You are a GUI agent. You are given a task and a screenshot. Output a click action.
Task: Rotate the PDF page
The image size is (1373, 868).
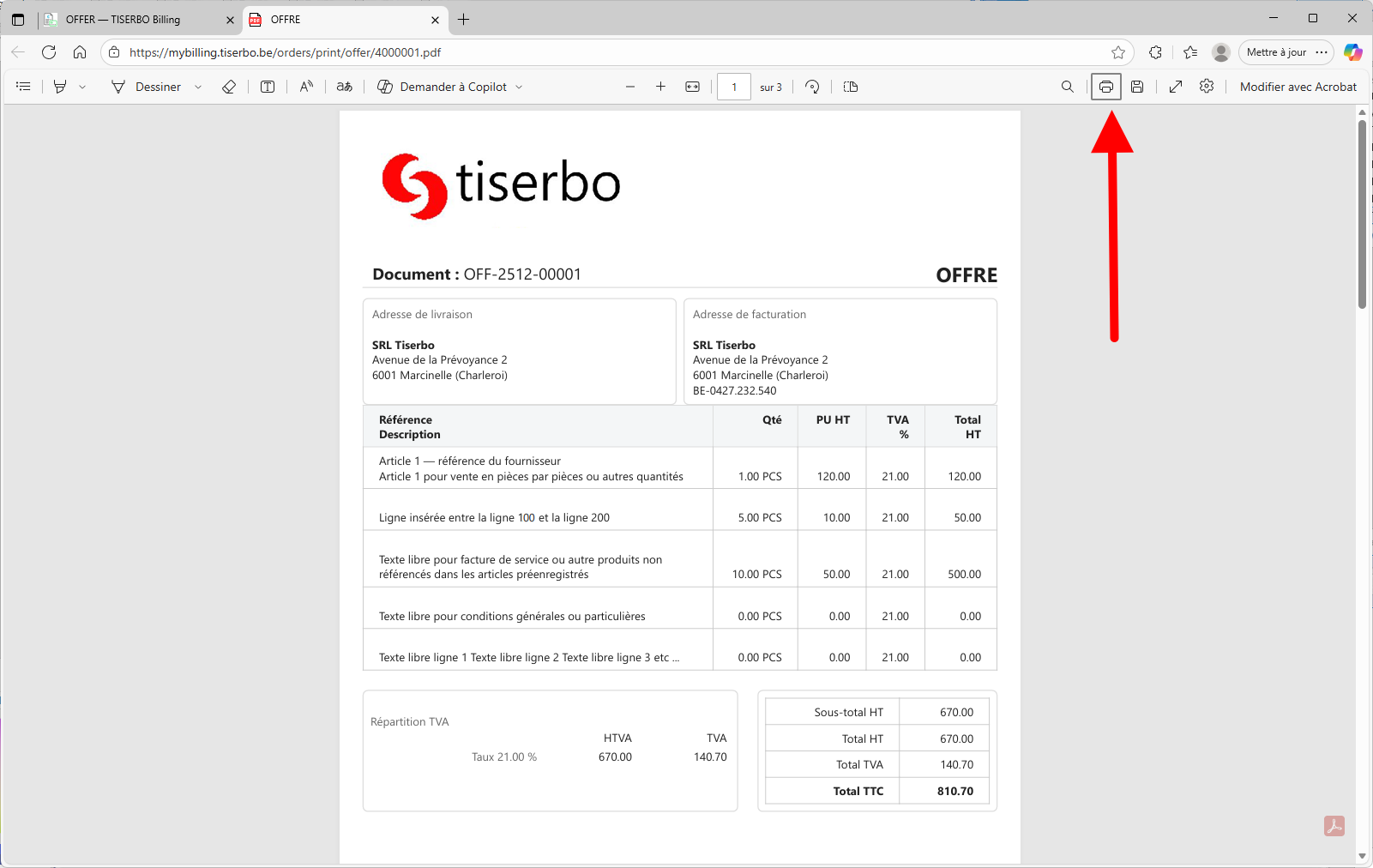pos(811,86)
